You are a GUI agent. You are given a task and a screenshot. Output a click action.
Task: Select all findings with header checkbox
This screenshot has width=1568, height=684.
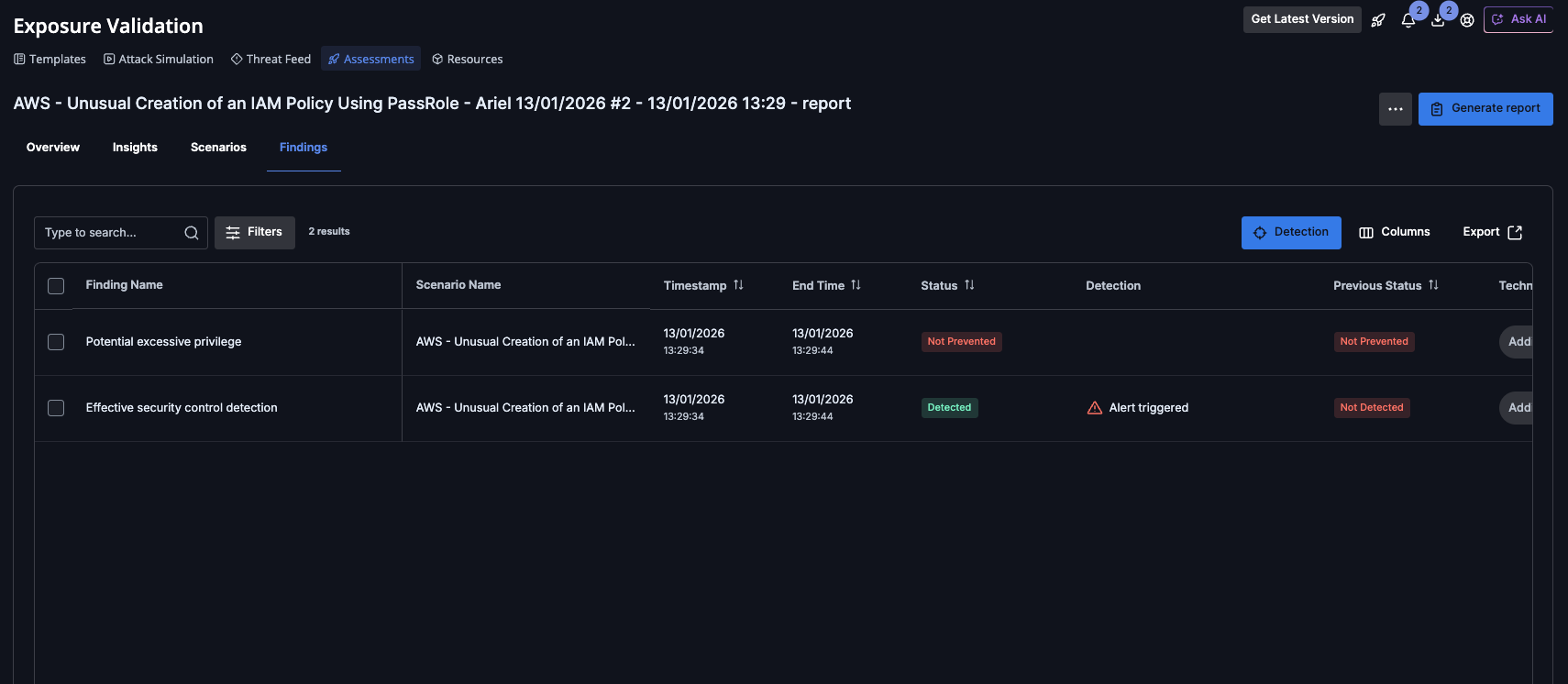click(56, 286)
